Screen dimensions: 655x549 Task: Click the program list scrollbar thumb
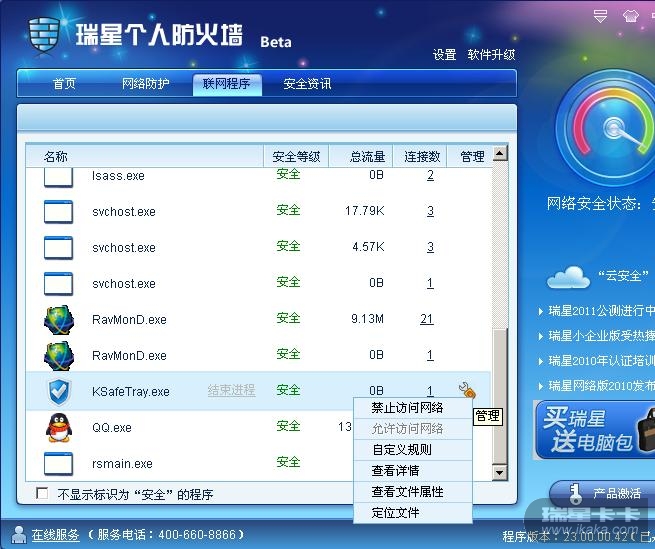(x=500, y=396)
